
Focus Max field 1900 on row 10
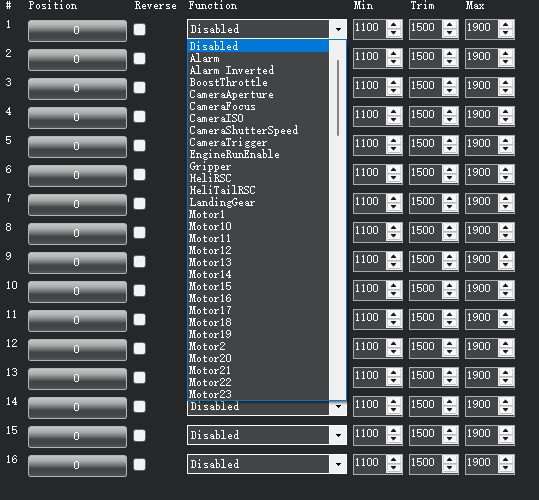pos(482,290)
